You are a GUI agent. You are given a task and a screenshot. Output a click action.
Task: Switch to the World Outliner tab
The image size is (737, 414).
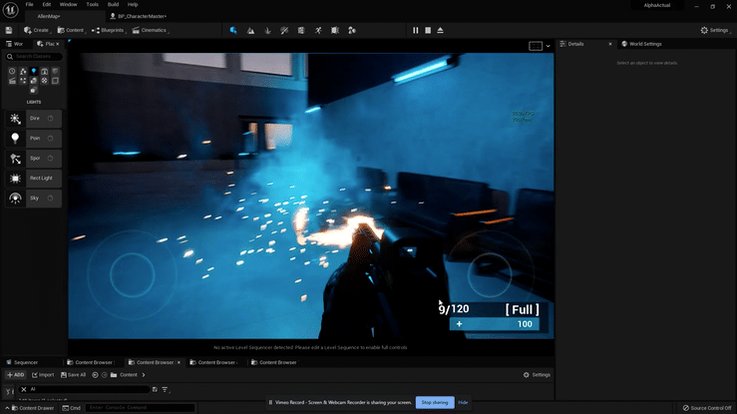pos(15,44)
